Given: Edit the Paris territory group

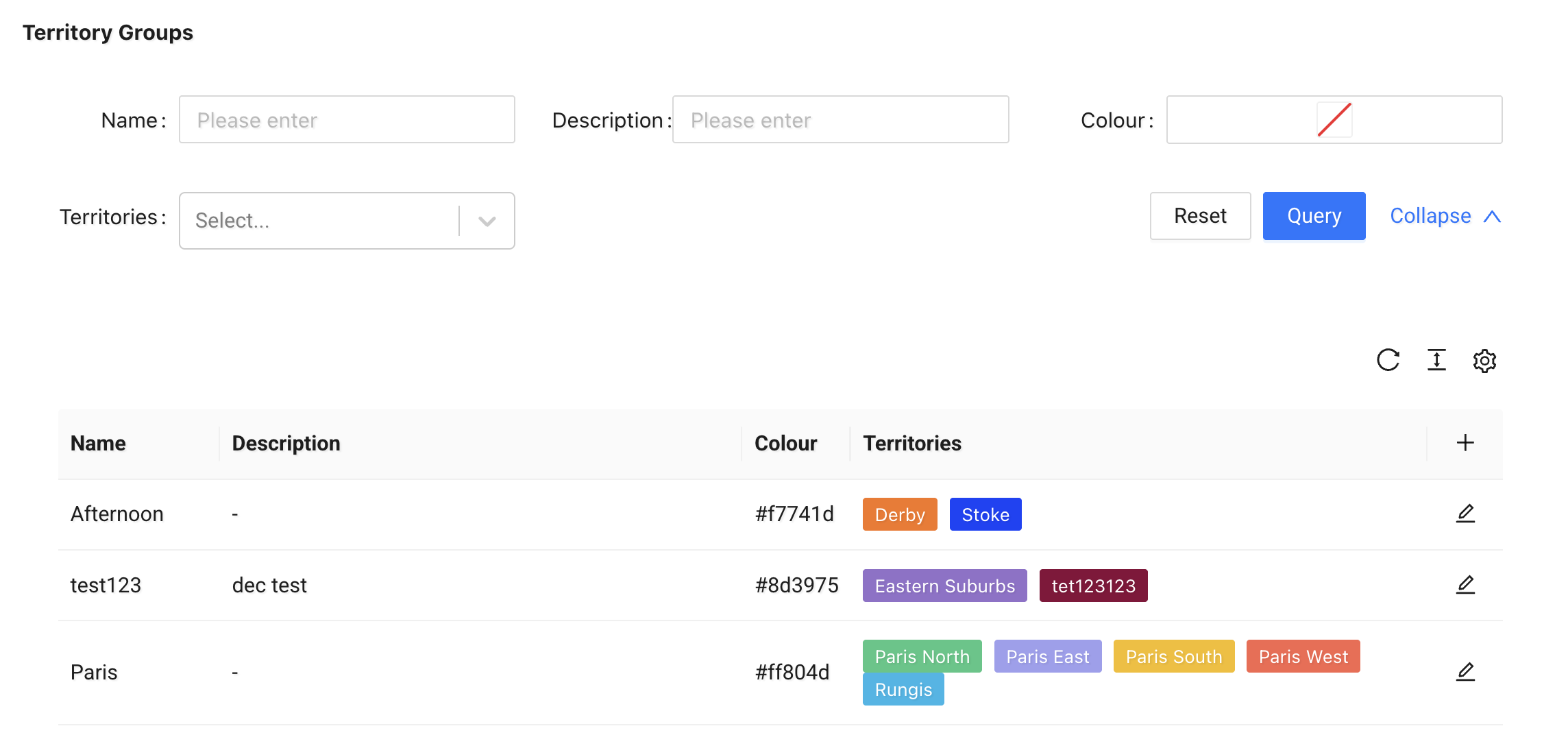Looking at the screenshot, I should pos(1466,671).
